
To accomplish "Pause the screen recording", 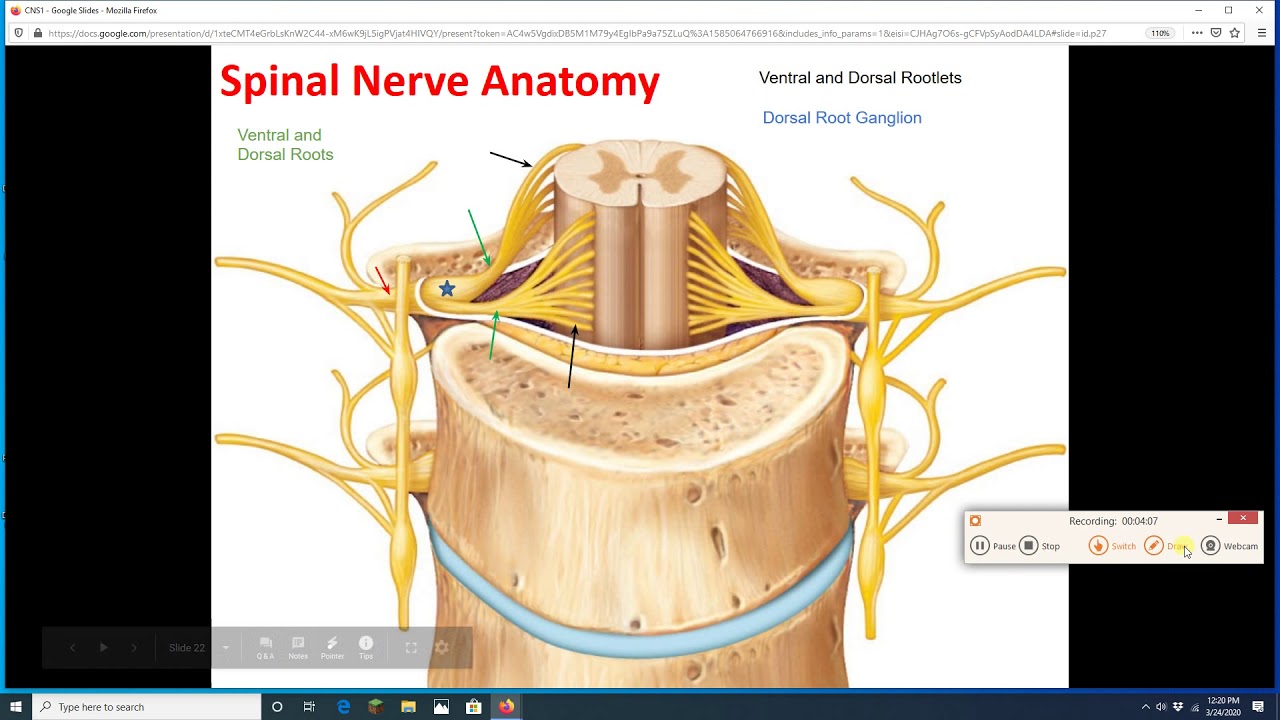I will click(x=992, y=546).
